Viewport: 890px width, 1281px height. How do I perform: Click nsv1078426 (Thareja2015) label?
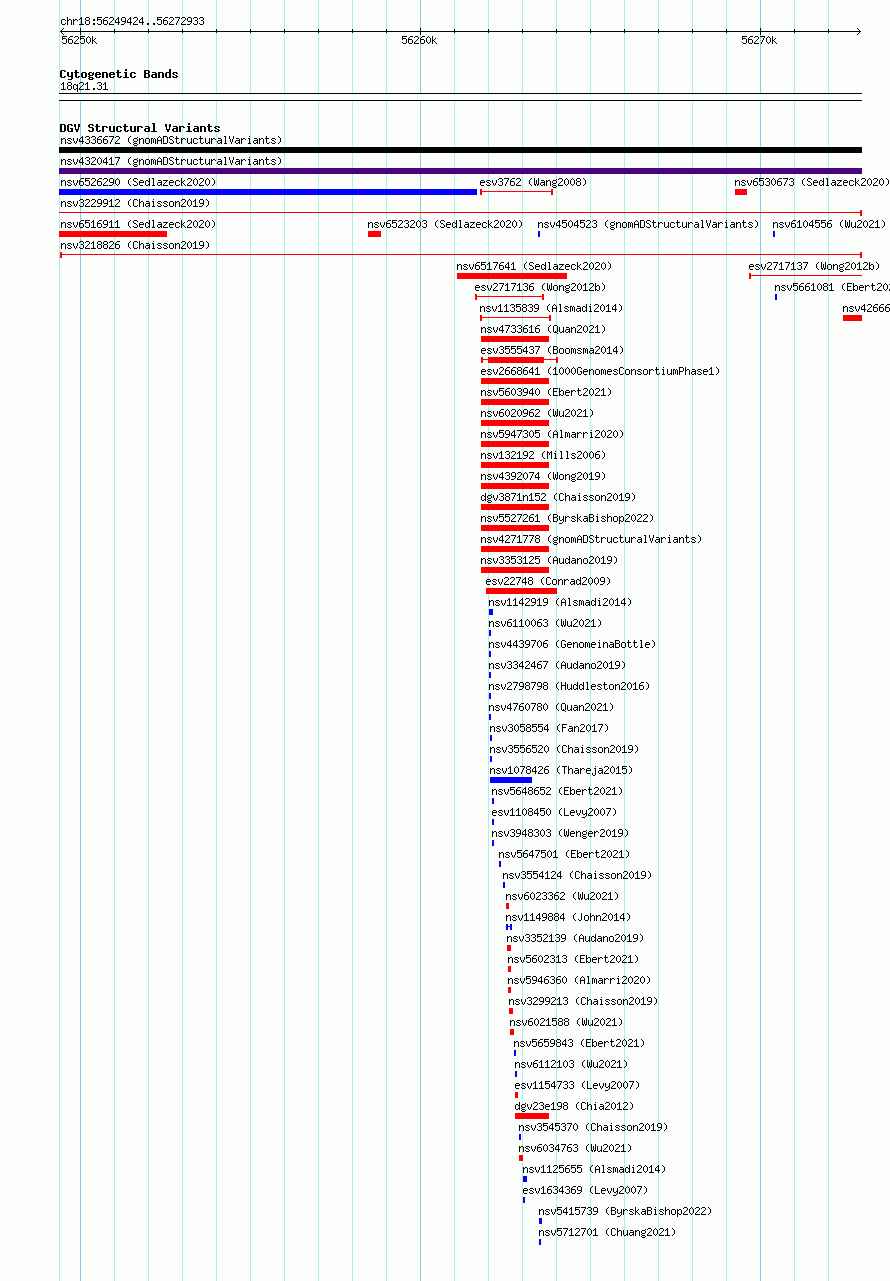(562, 770)
